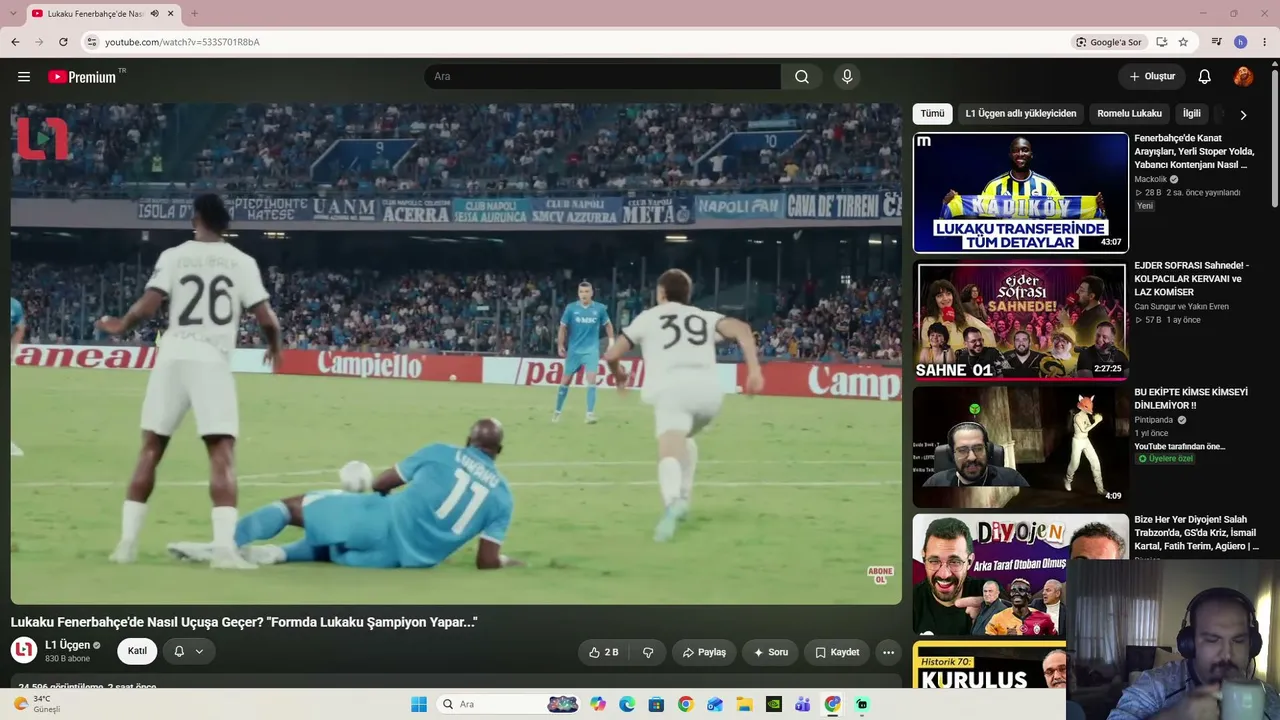
Task: Focus the YouTube search field 'Ara'
Action: 602,77
